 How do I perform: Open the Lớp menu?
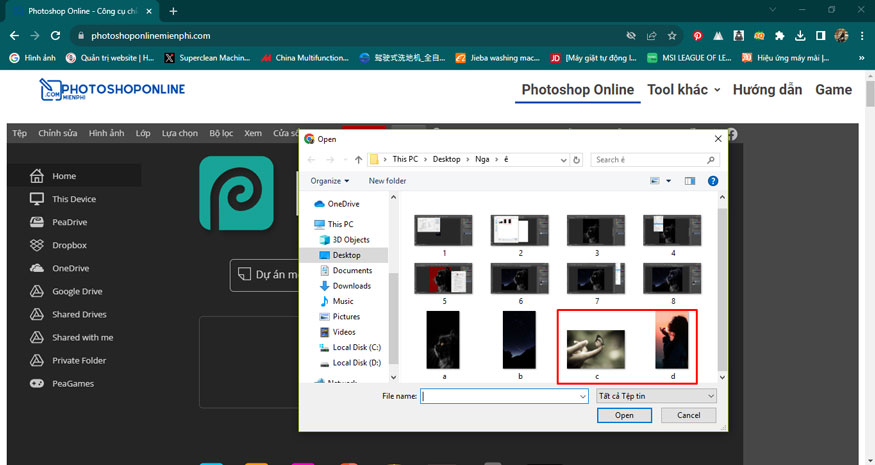[143, 133]
